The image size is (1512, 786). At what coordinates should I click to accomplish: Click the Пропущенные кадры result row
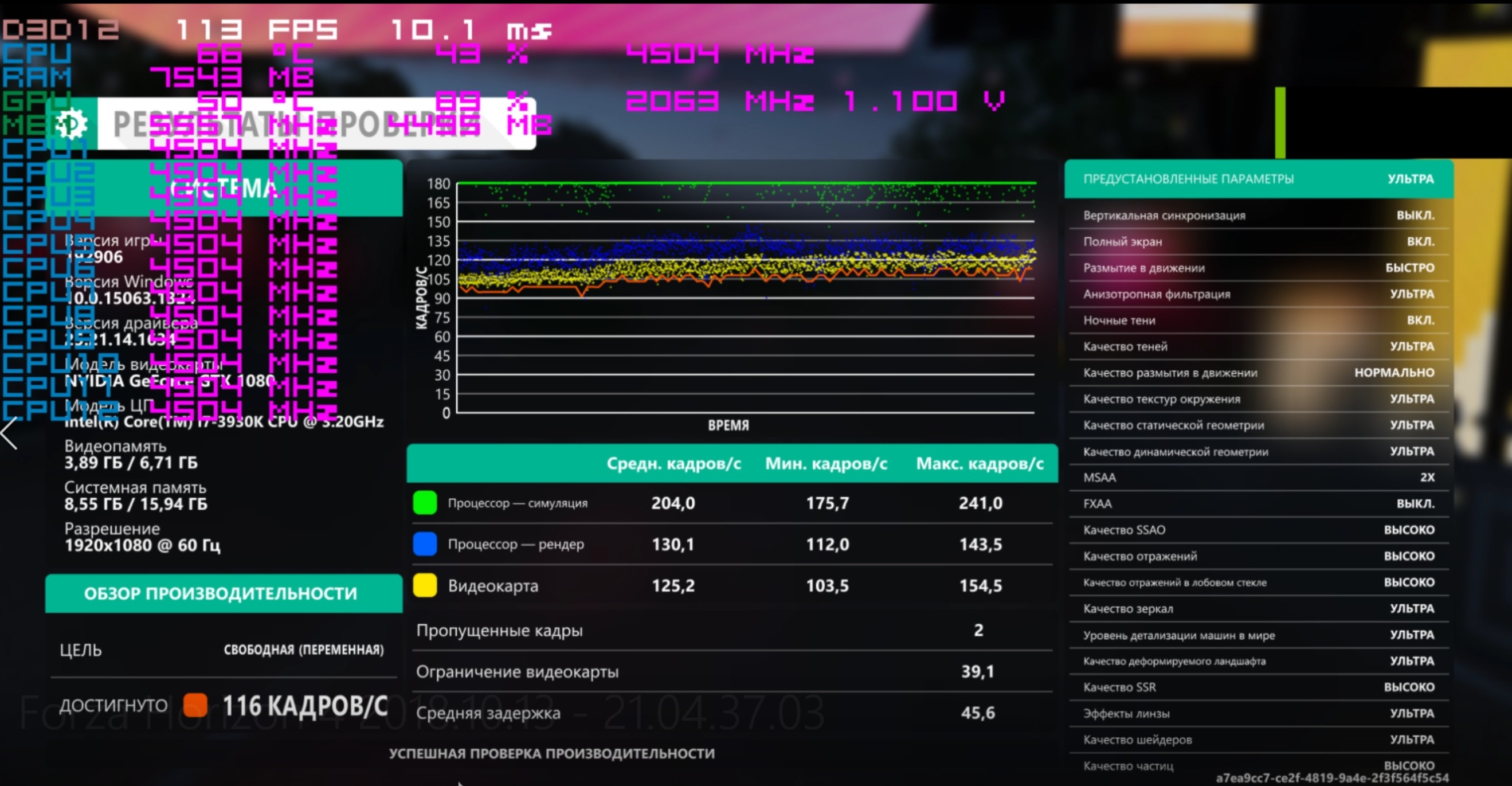pyautogui.click(x=731, y=631)
